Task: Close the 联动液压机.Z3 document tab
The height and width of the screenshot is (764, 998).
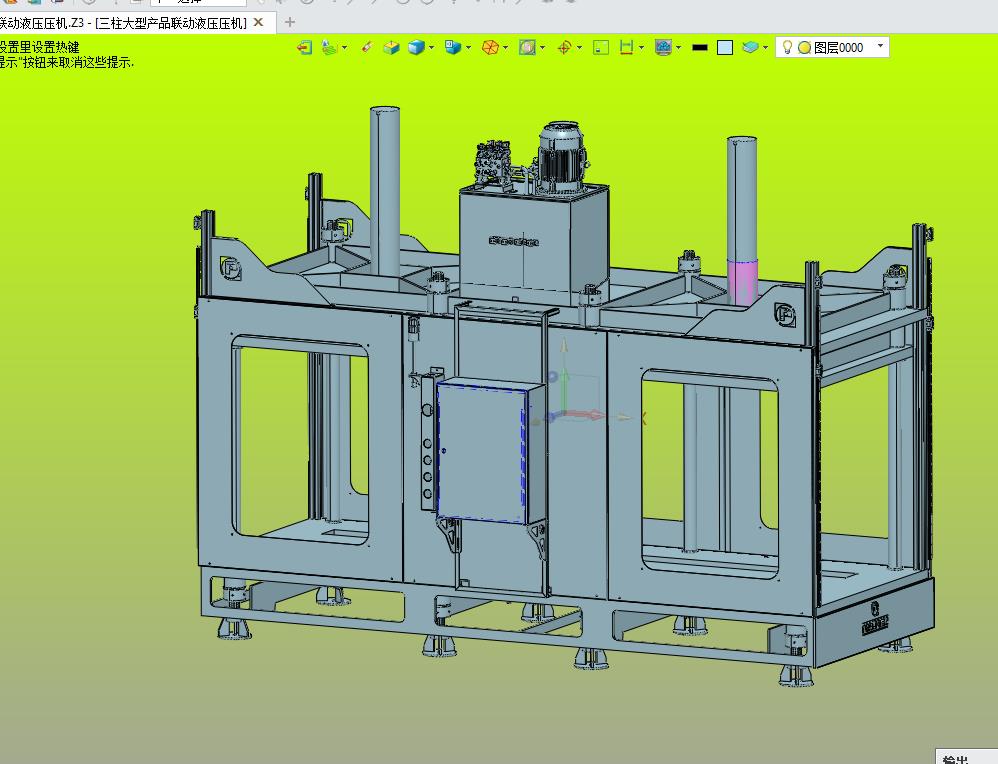Action: 258,22
